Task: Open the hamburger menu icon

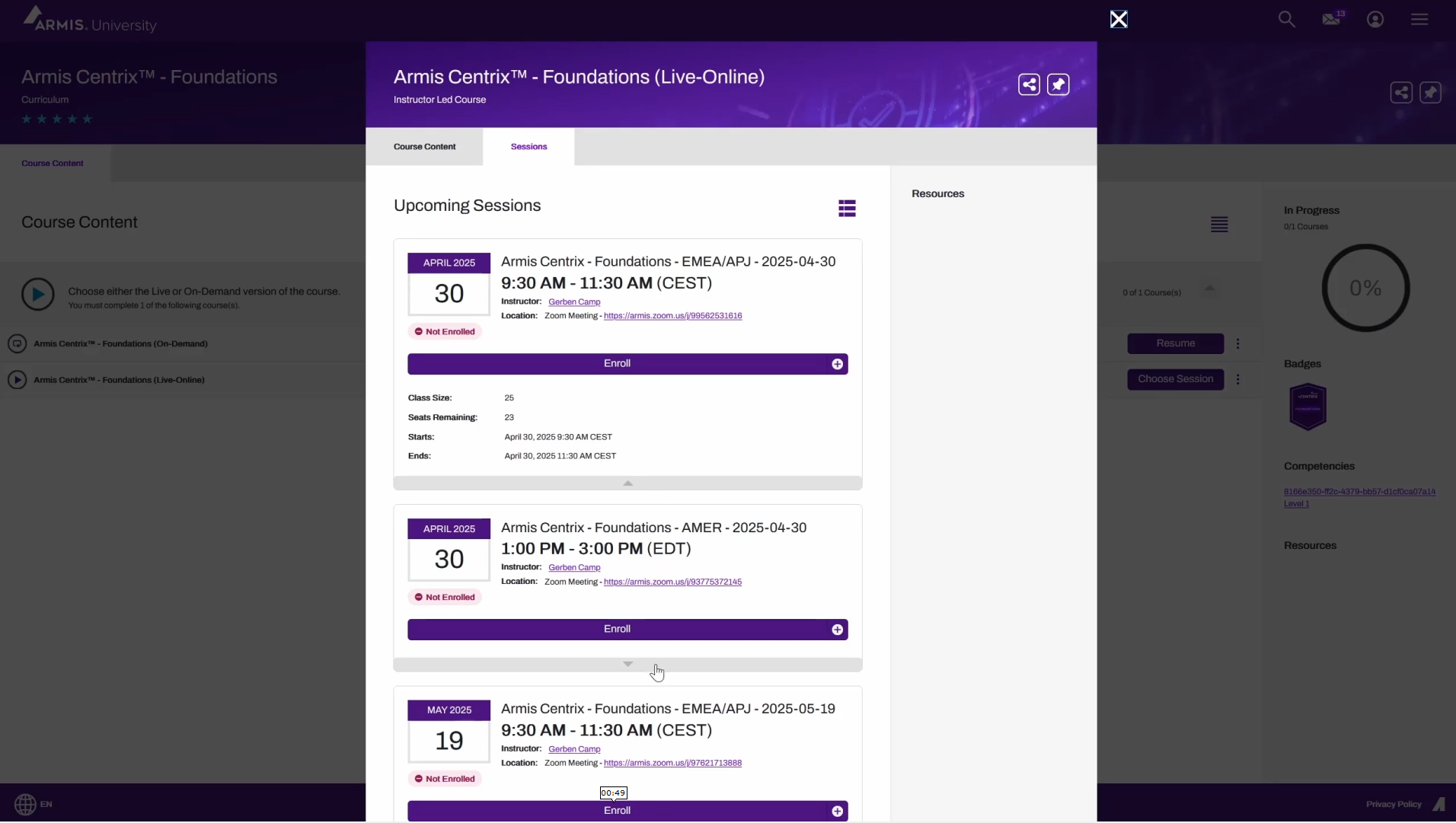Action: [1419, 19]
